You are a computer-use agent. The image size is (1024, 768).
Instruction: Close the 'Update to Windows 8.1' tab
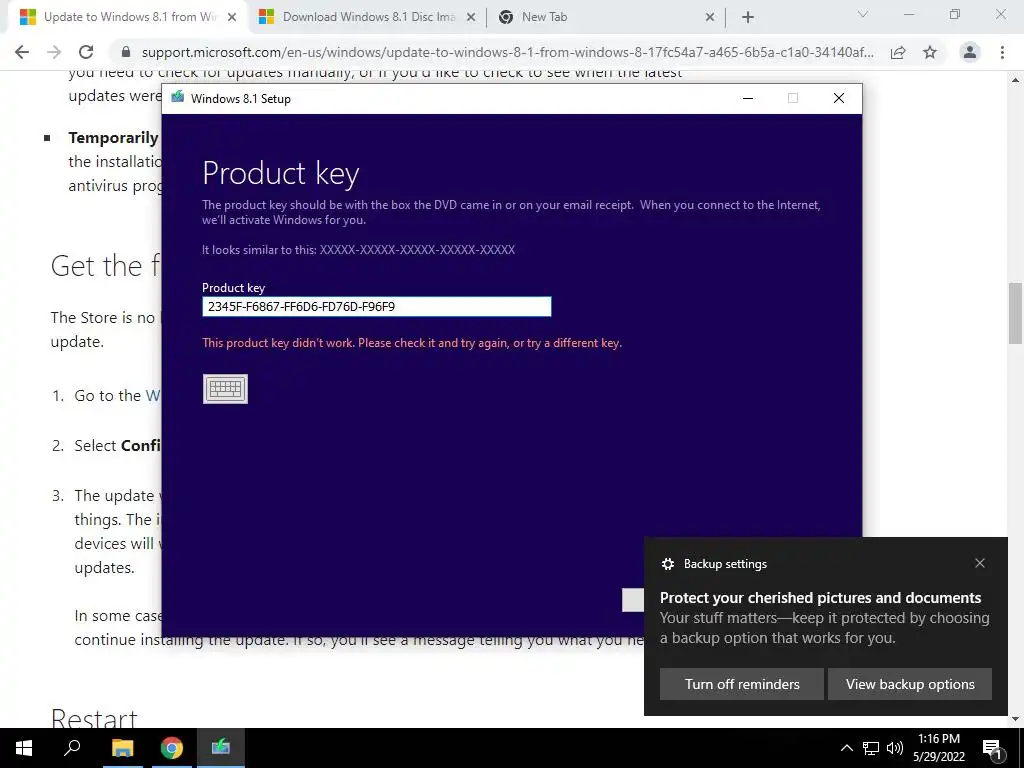232,18
